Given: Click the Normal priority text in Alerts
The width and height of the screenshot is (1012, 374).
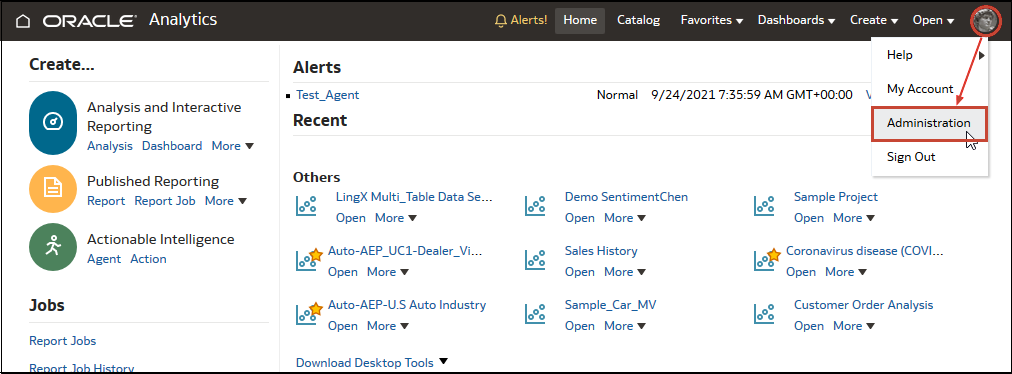Looking at the screenshot, I should click(x=617, y=95).
